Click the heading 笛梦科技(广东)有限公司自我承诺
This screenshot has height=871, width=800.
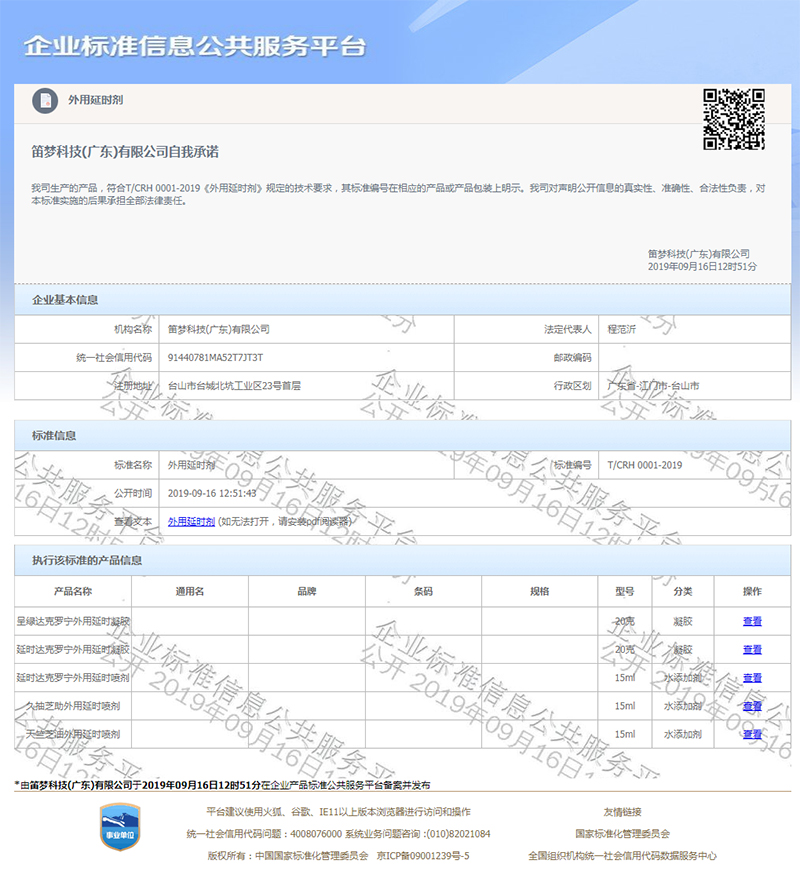pyautogui.click(x=125, y=152)
